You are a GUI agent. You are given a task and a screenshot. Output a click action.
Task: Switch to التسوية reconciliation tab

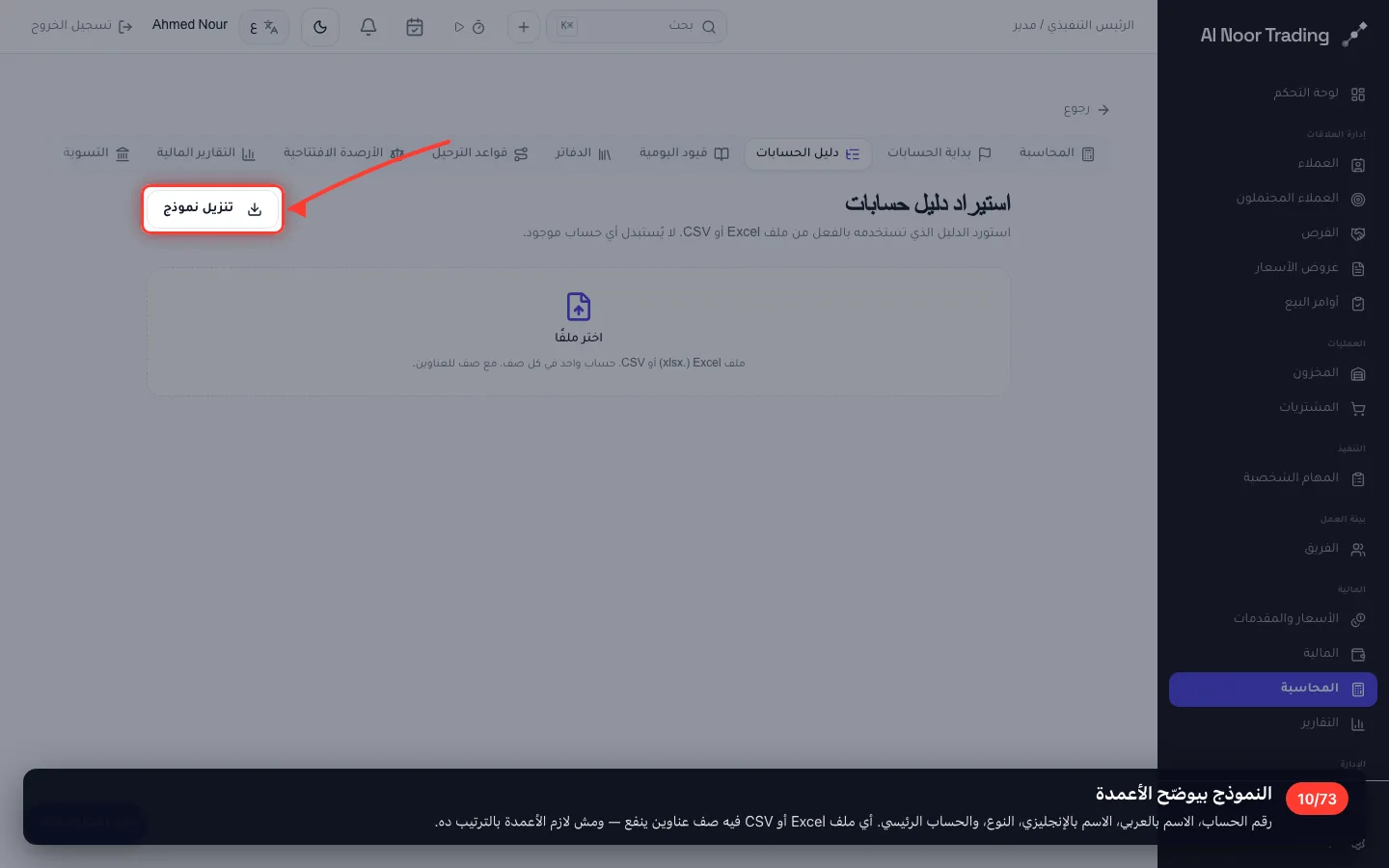click(96, 153)
